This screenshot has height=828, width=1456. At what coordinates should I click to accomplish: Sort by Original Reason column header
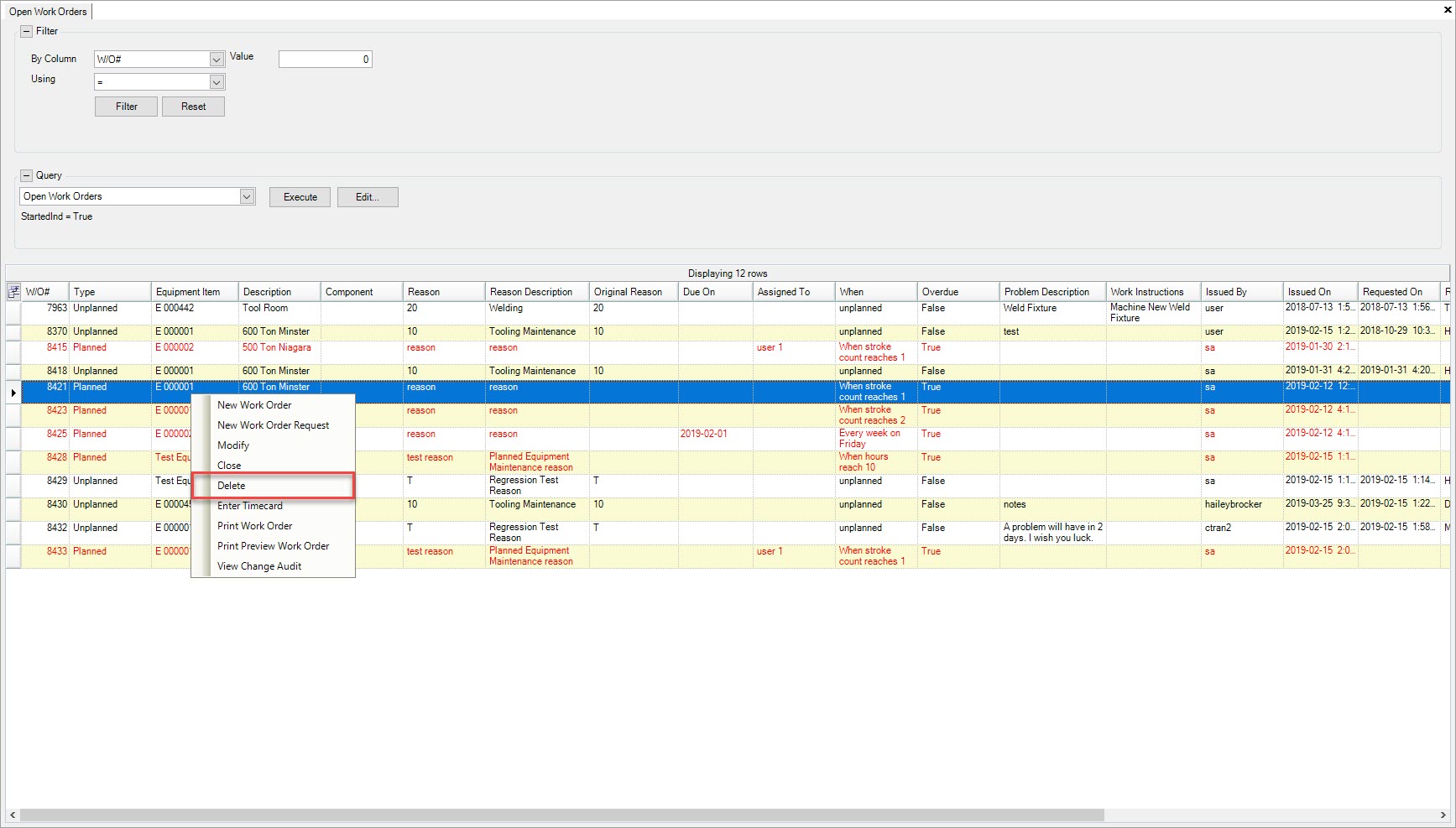click(x=634, y=292)
